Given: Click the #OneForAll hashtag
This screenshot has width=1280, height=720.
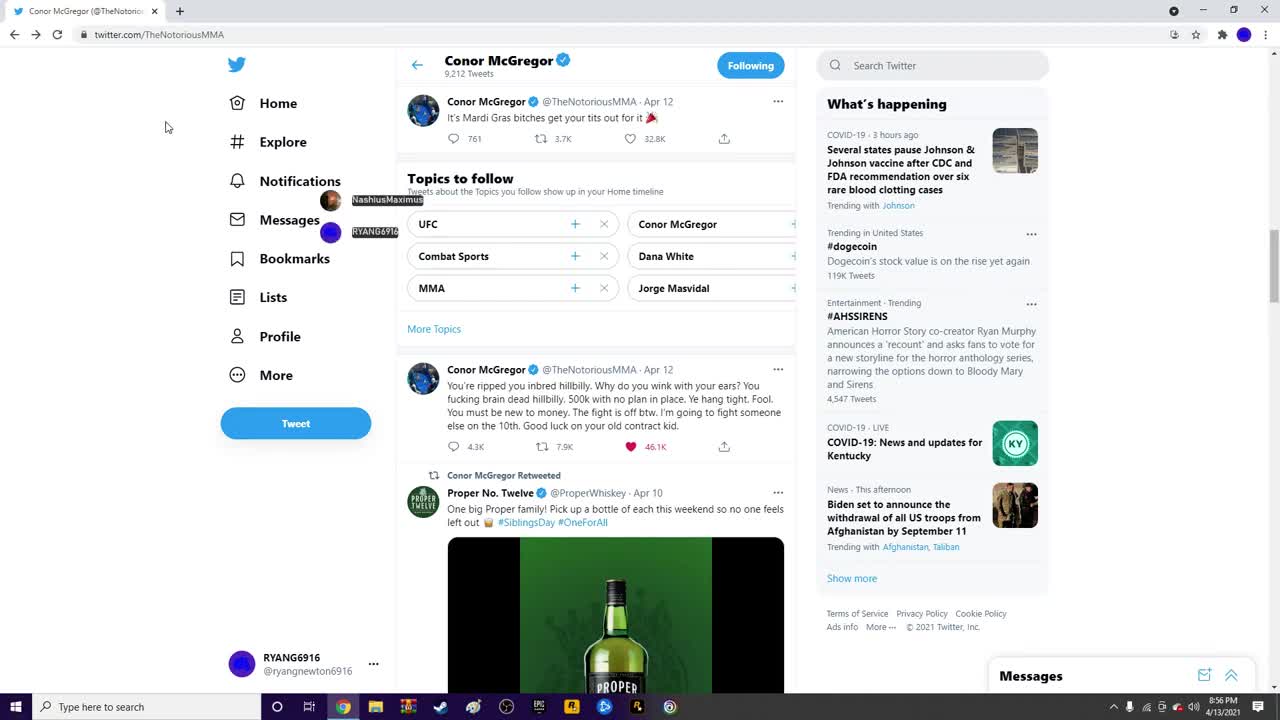Looking at the screenshot, I should (x=583, y=522).
